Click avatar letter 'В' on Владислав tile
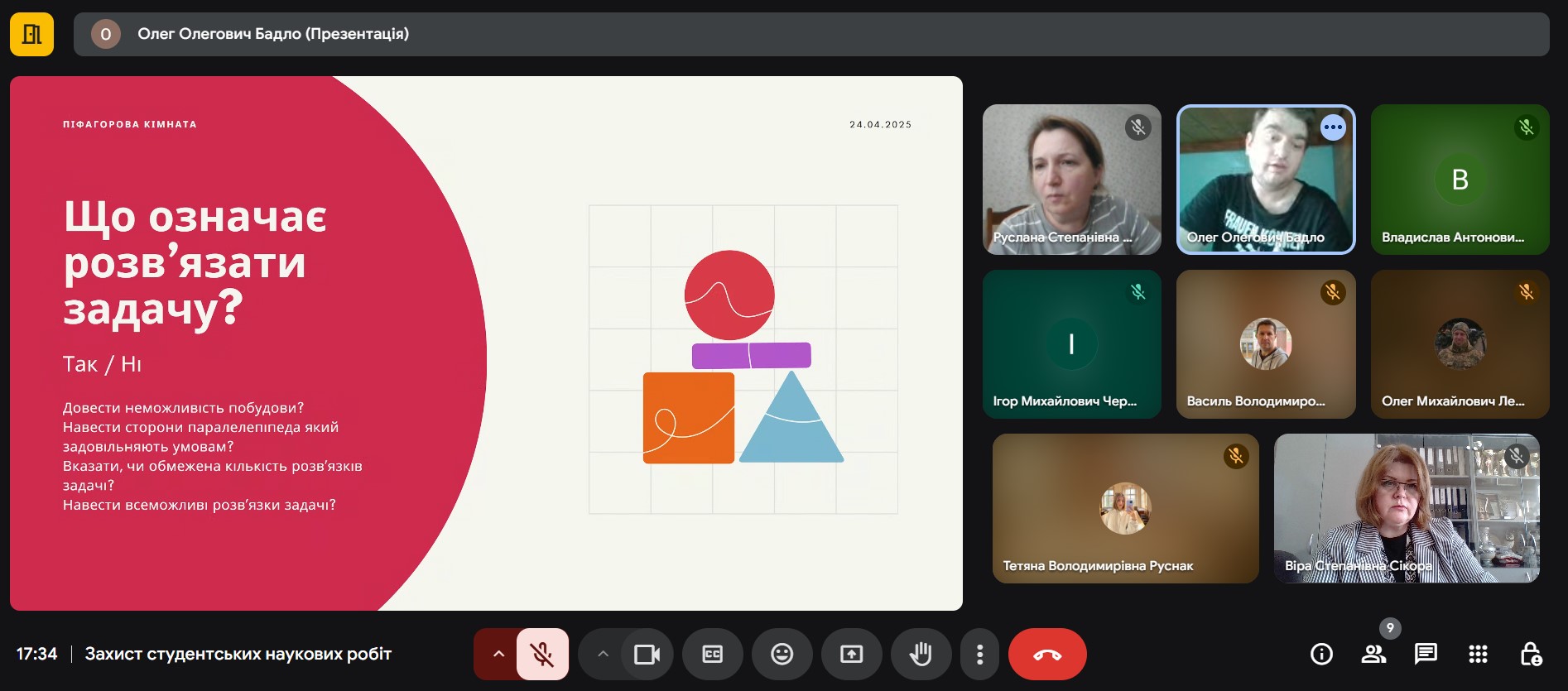 (x=1460, y=180)
